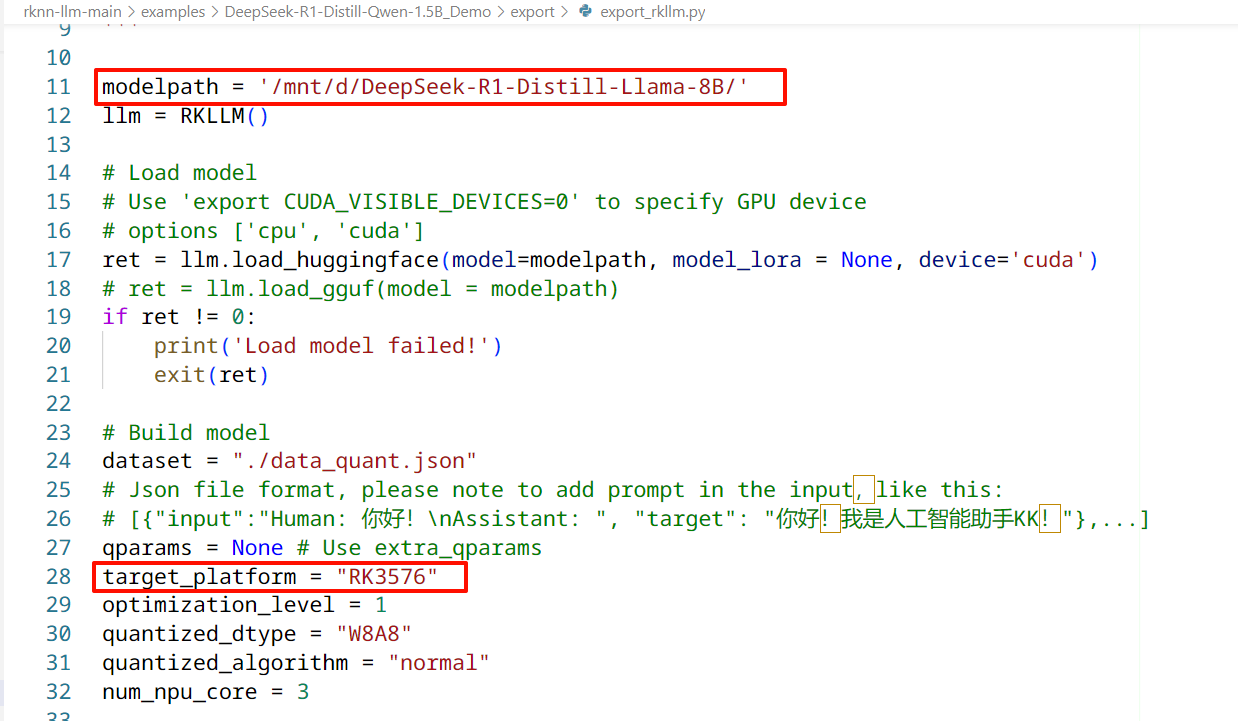Open the export breadcrumb folder
Viewport: 1238px width, 721px height.
[532, 12]
